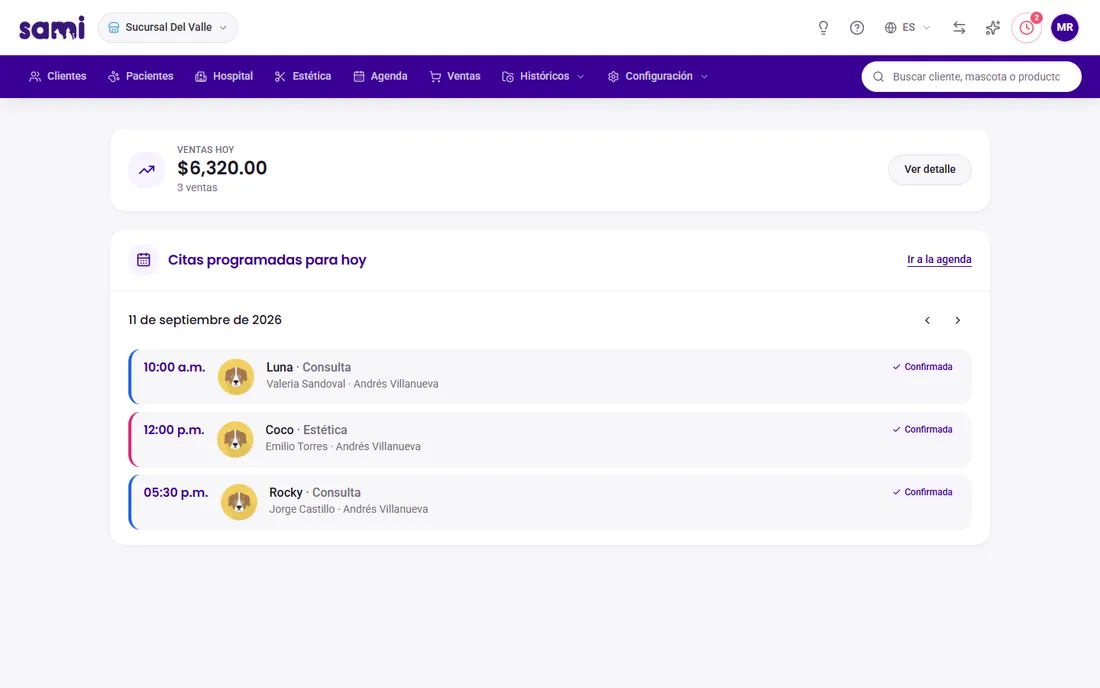
Task: Click the 12:00 p.m. time label
Action: (x=174, y=430)
